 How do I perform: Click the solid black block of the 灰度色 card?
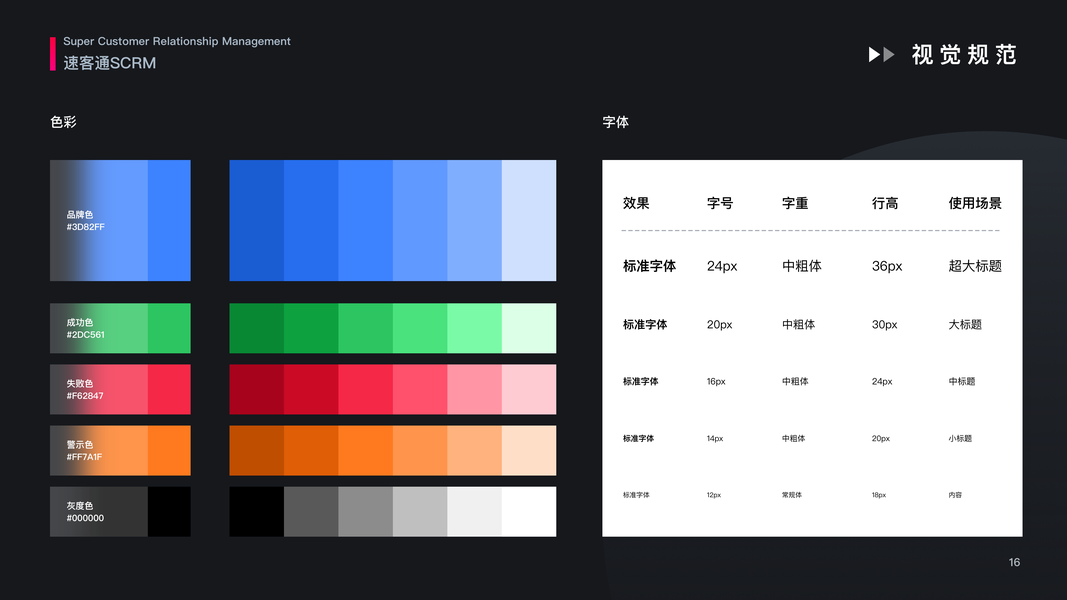point(169,512)
